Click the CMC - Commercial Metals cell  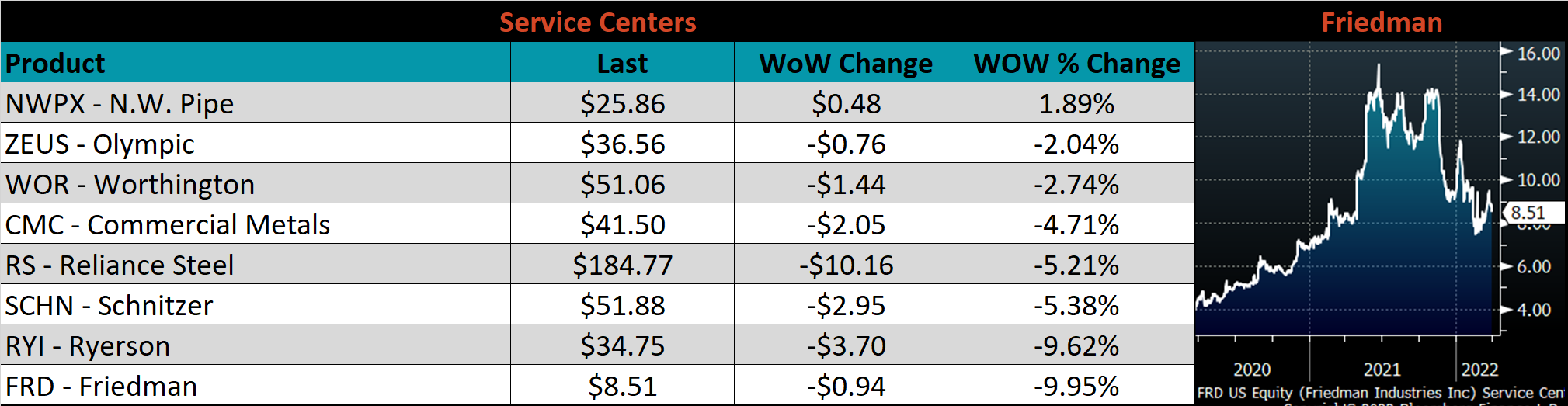168,224
